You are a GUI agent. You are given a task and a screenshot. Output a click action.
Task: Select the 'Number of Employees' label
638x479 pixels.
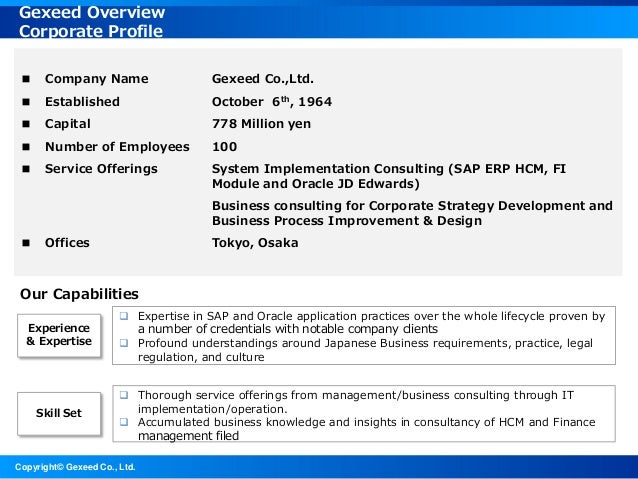[x=117, y=147]
